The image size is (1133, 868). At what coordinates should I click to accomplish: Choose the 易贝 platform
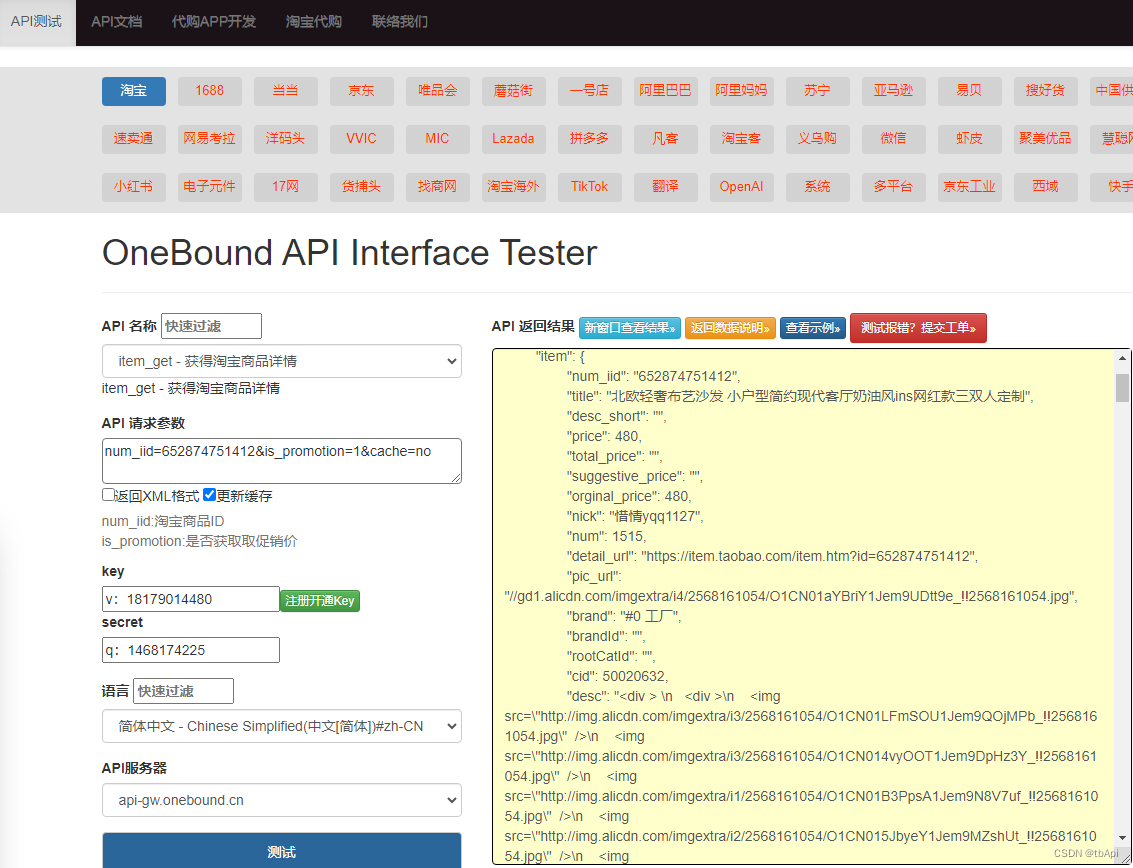(970, 91)
